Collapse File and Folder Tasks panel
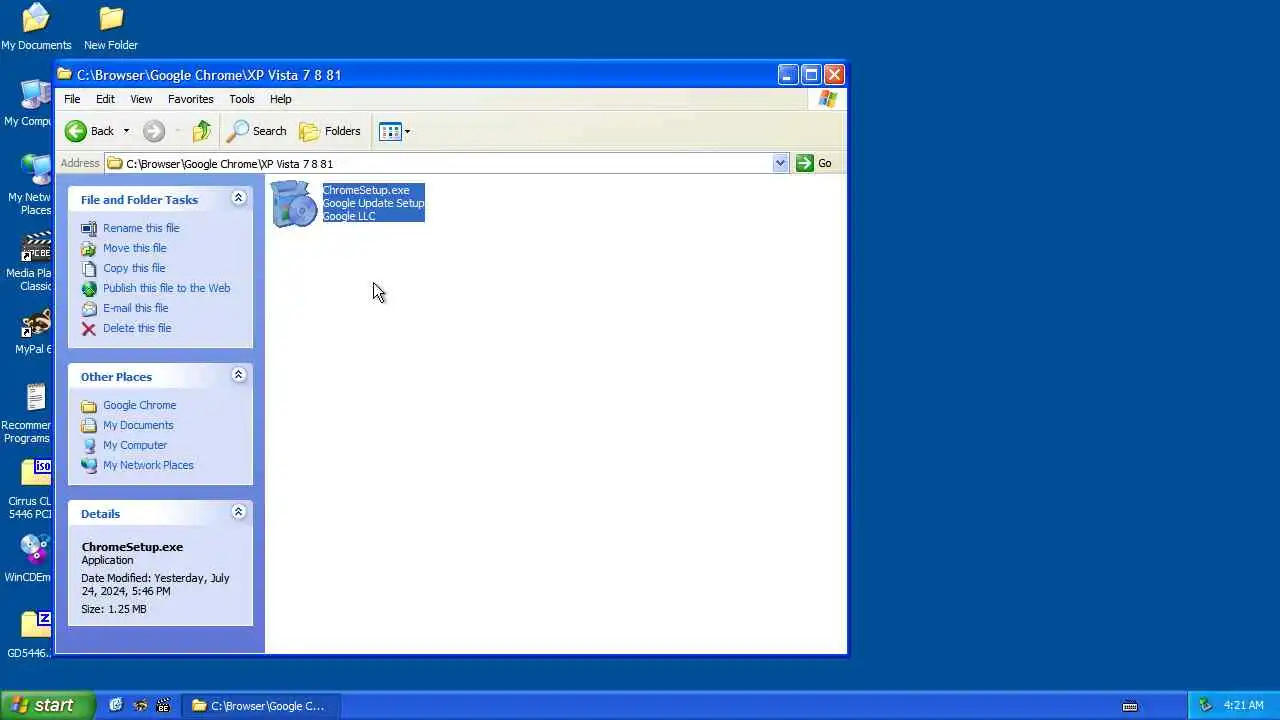This screenshot has width=1280, height=720. [x=238, y=198]
